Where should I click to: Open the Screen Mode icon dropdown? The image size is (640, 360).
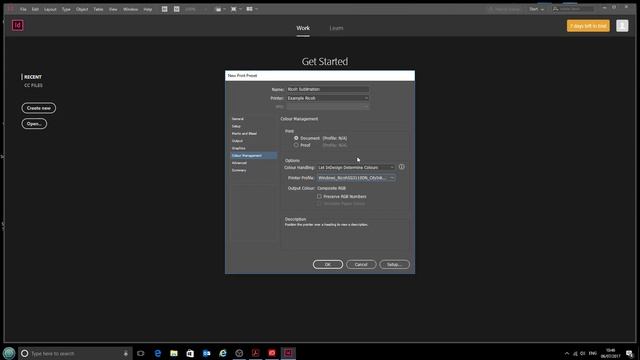[236, 9]
